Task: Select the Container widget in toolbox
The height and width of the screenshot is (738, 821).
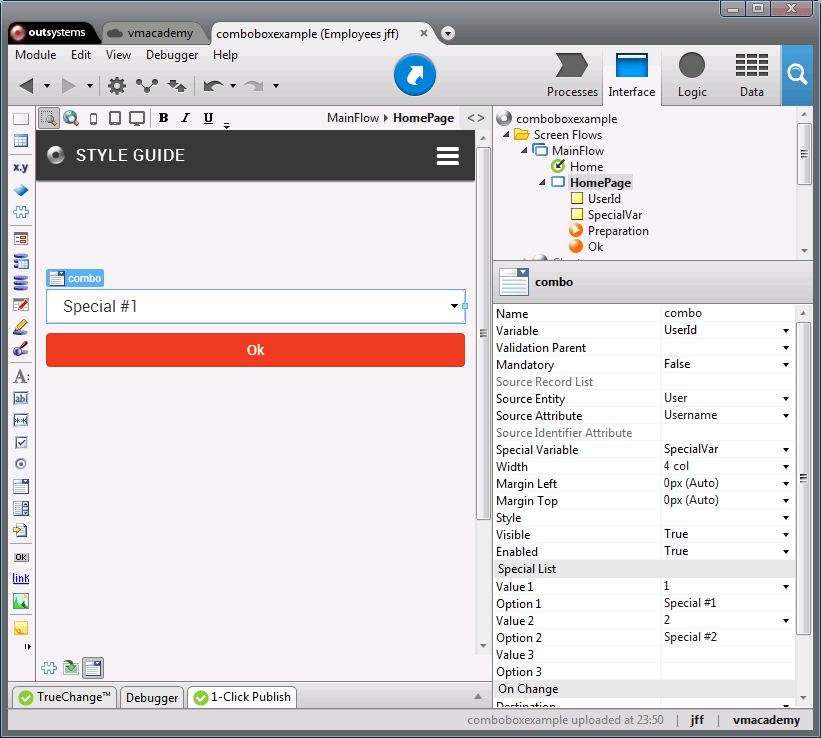Action: (21, 119)
